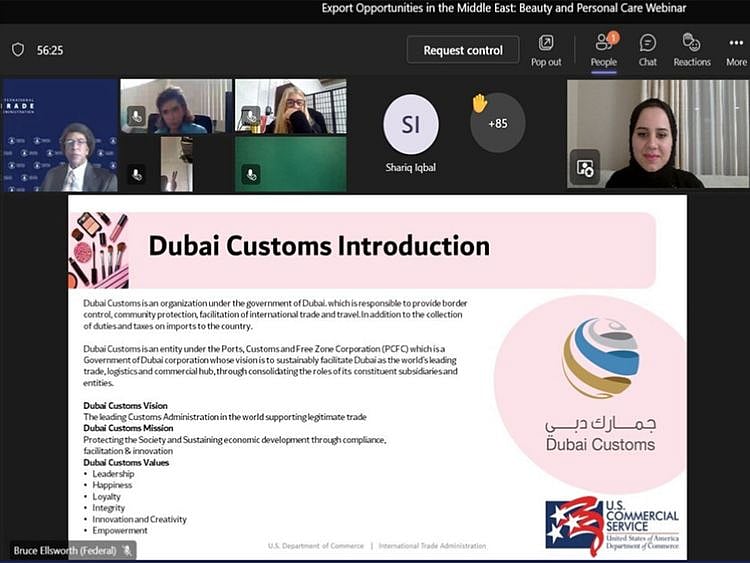Open the Reactions menu

tap(692, 50)
